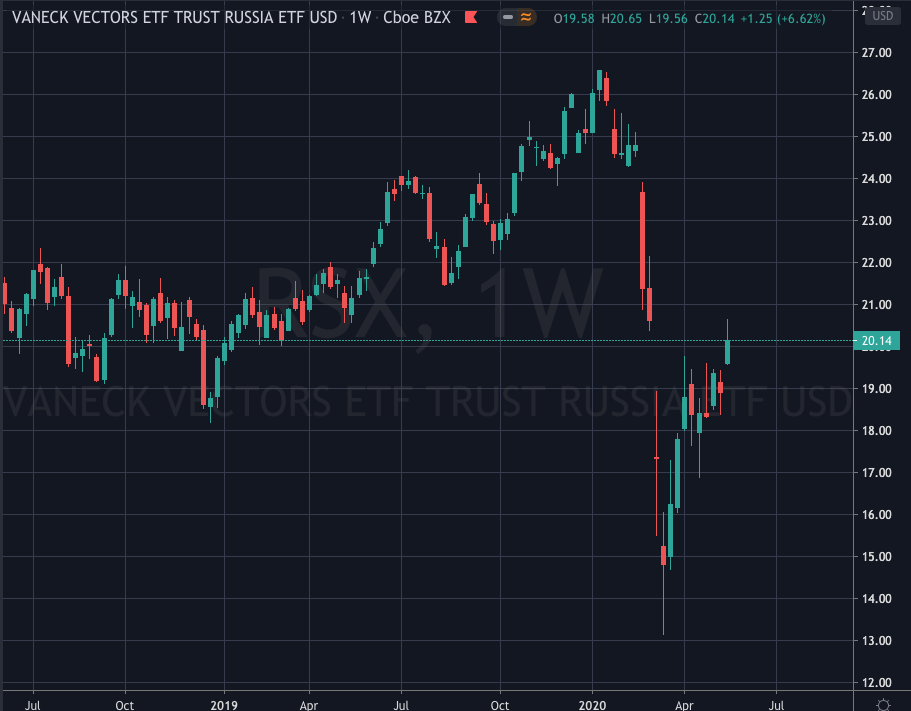Click the first Jul label on the time axis
The image size is (911, 711).
pos(33,705)
